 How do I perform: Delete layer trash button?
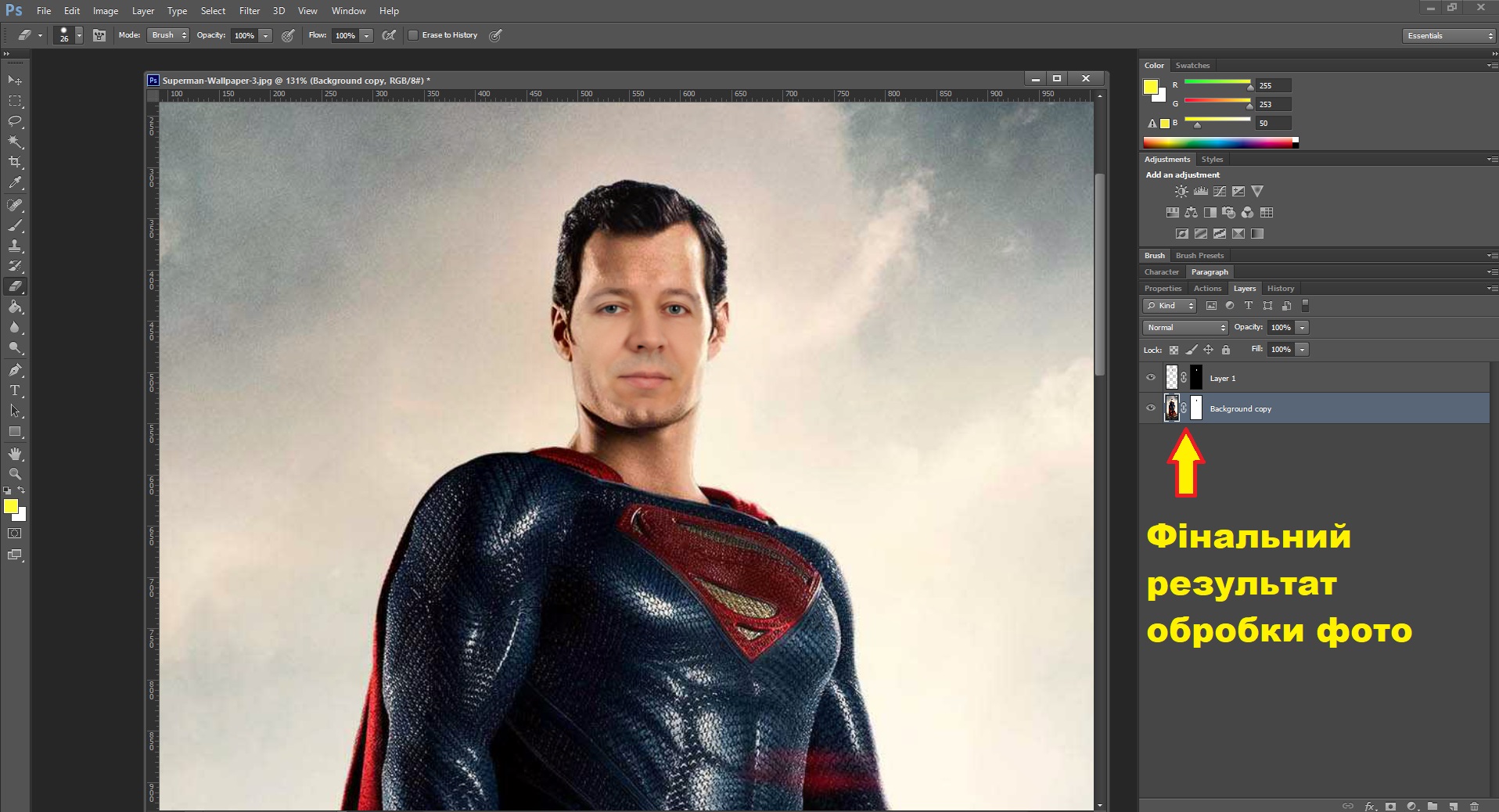[1474, 806]
